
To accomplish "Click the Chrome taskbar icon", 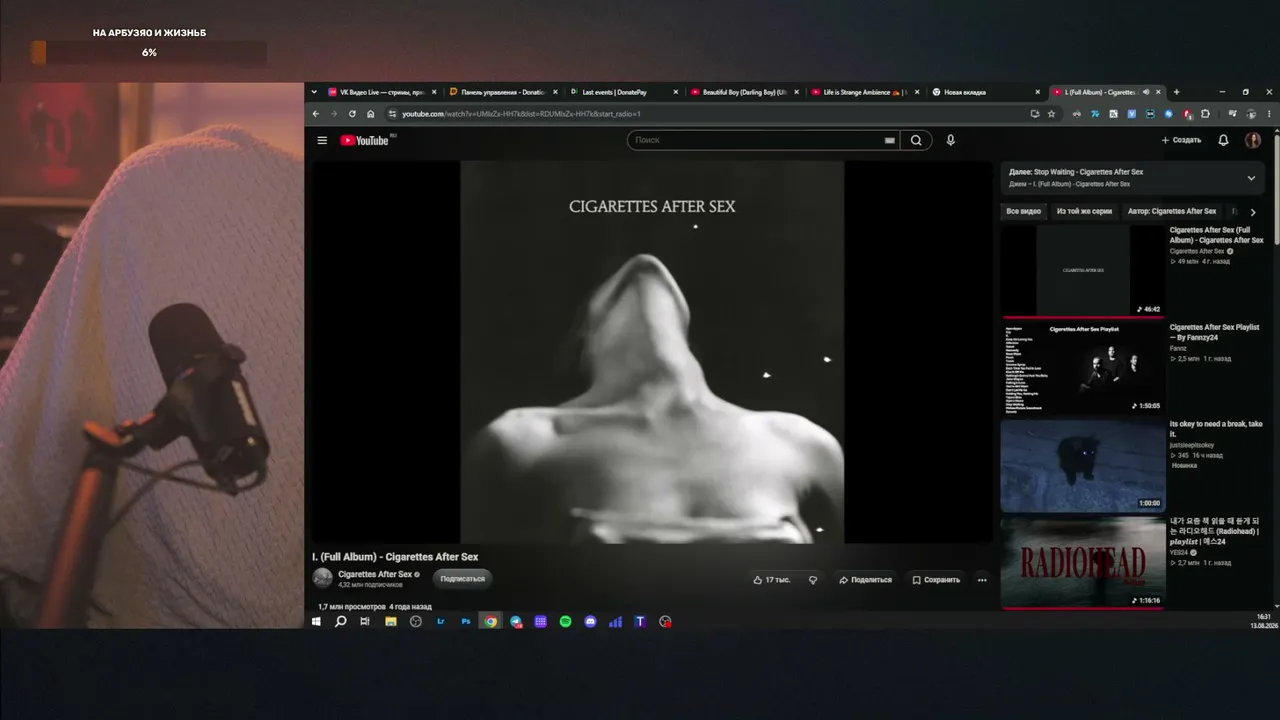I will coord(491,621).
